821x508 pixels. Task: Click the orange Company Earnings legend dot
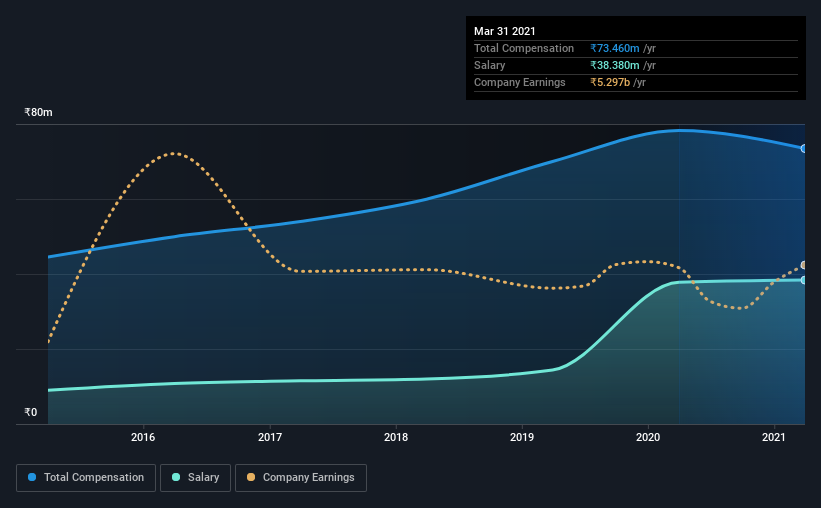click(251, 477)
